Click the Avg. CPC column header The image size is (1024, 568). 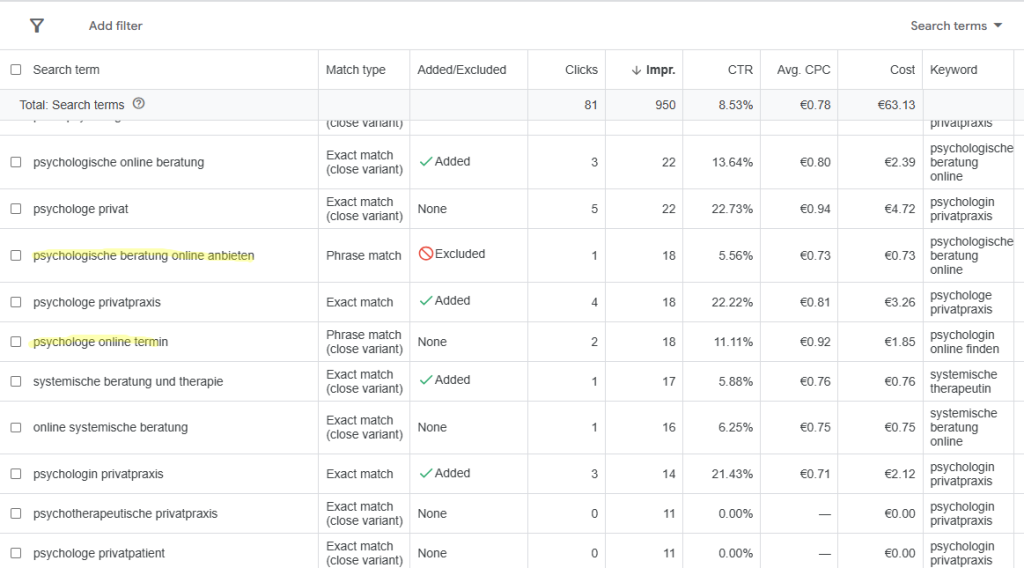point(803,70)
